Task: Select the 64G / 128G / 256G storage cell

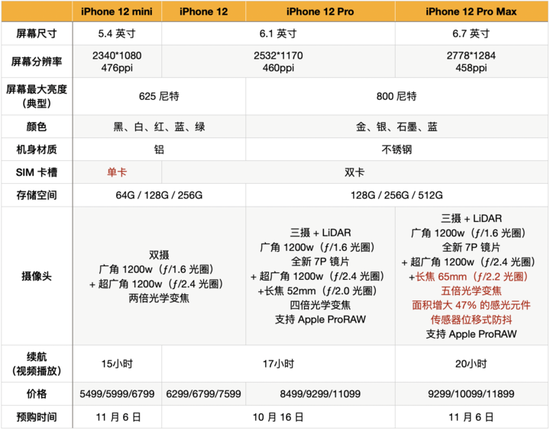Action: tap(159, 195)
